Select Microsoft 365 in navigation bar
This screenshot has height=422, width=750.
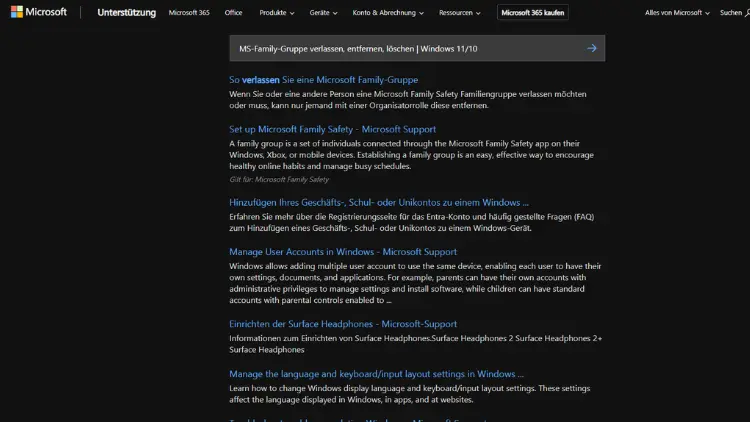pyautogui.click(x=189, y=13)
